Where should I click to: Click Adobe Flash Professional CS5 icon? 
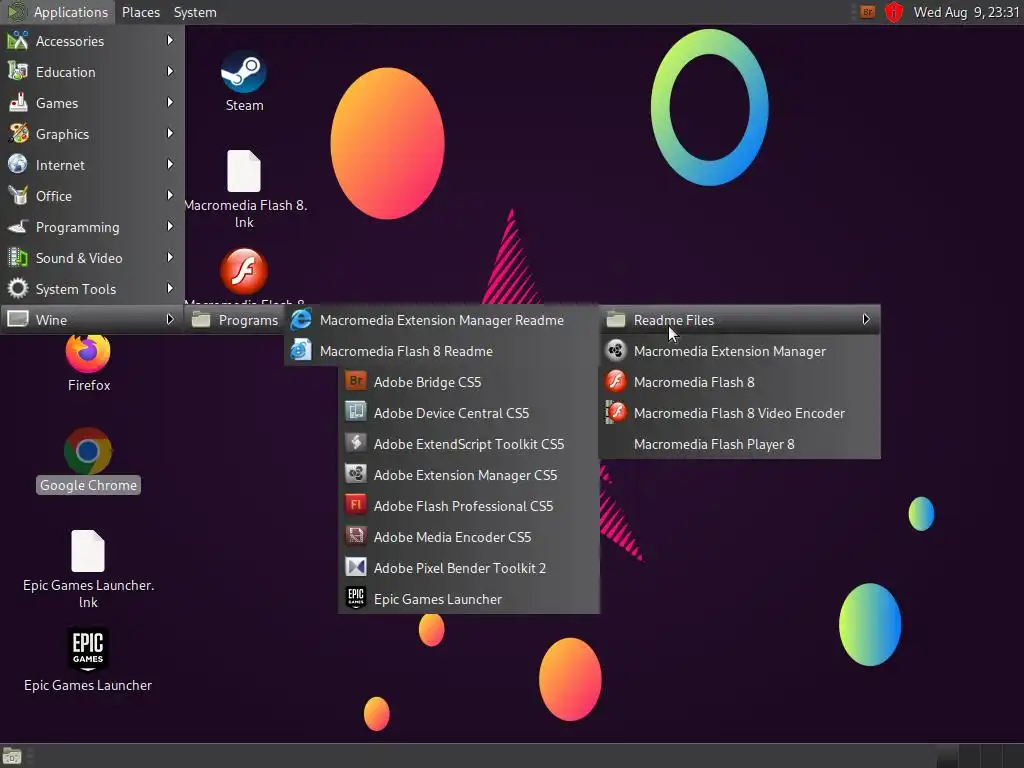356,505
